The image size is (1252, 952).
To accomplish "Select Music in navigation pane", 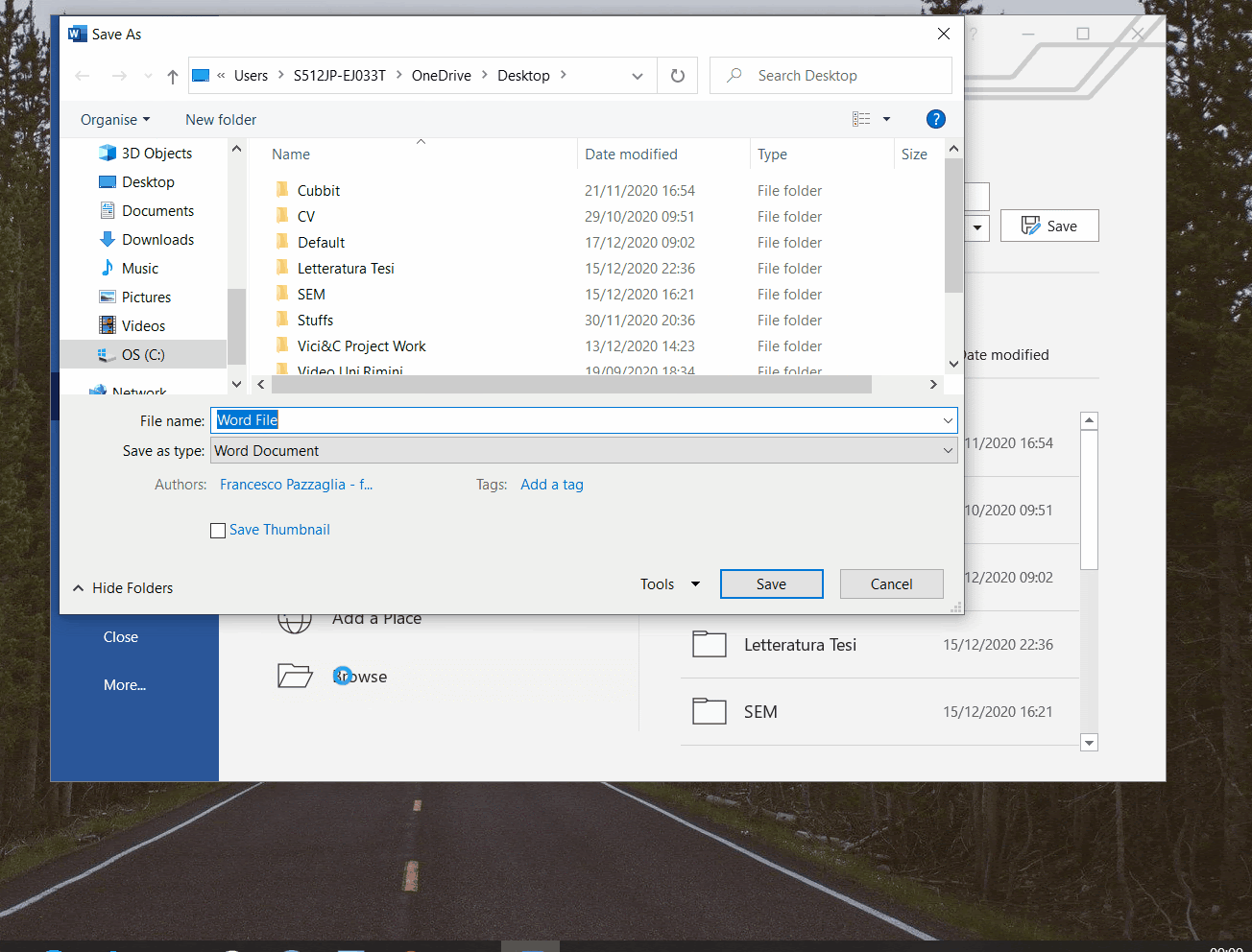I will tap(130, 269).
